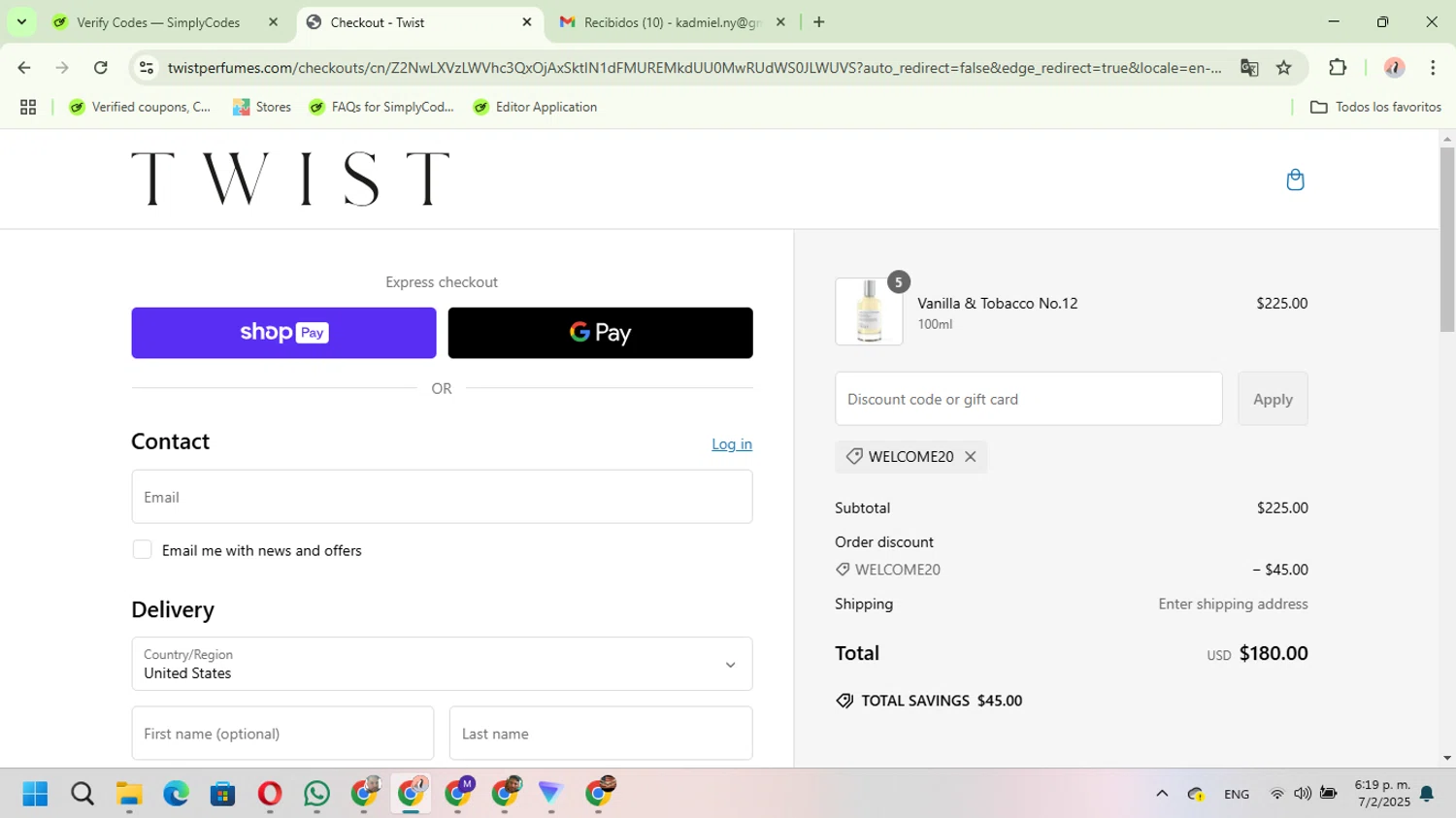Show hidden system tray icons
1456x818 pixels.
[1162, 794]
